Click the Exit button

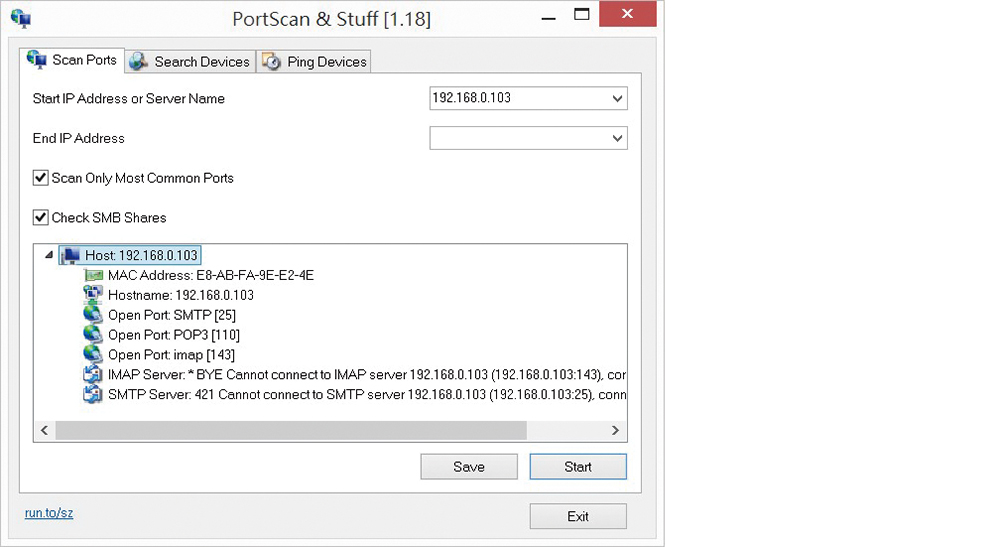point(578,516)
